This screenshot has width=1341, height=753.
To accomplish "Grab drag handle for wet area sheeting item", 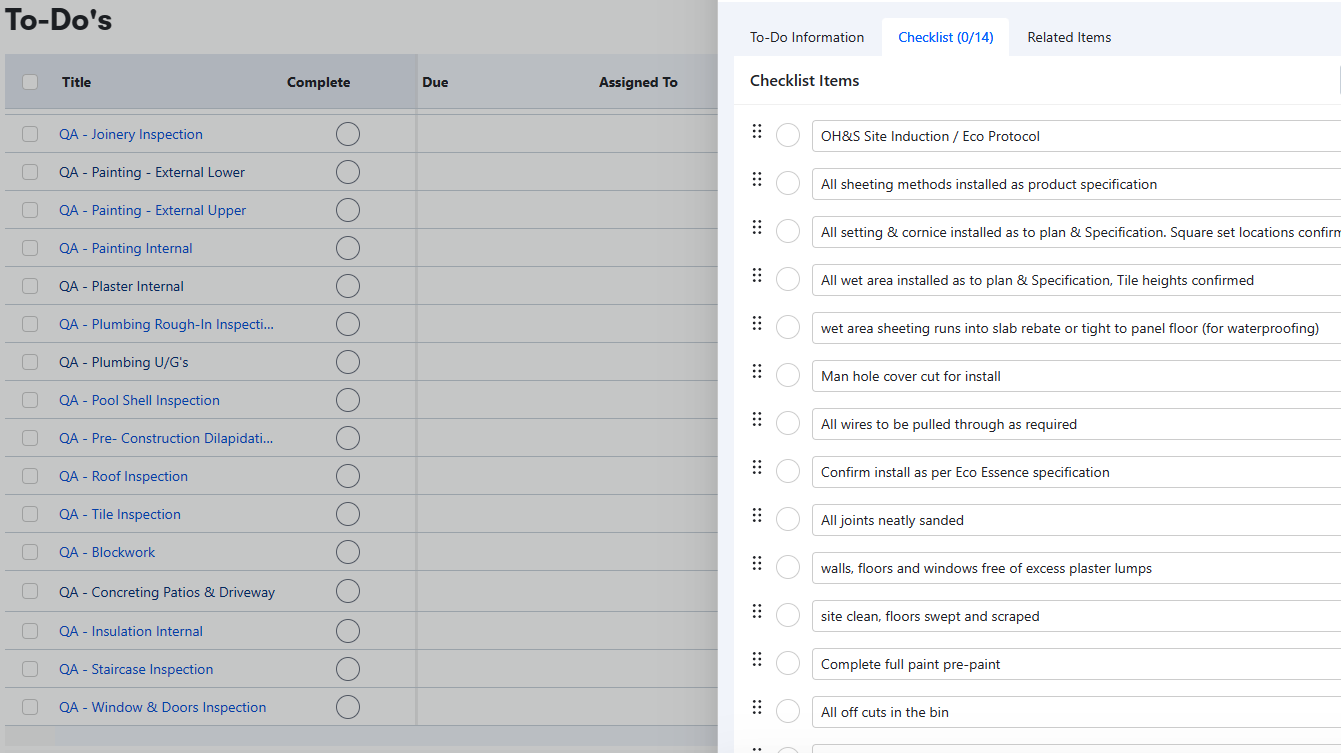I will tap(757, 323).
